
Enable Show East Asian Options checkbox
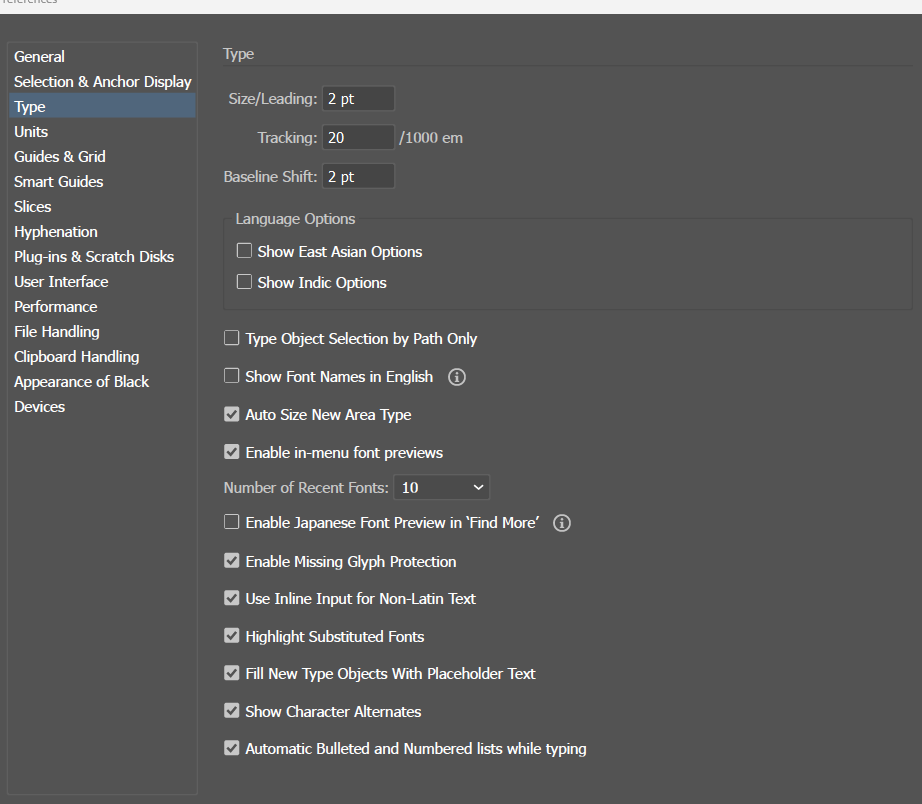tap(244, 251)
